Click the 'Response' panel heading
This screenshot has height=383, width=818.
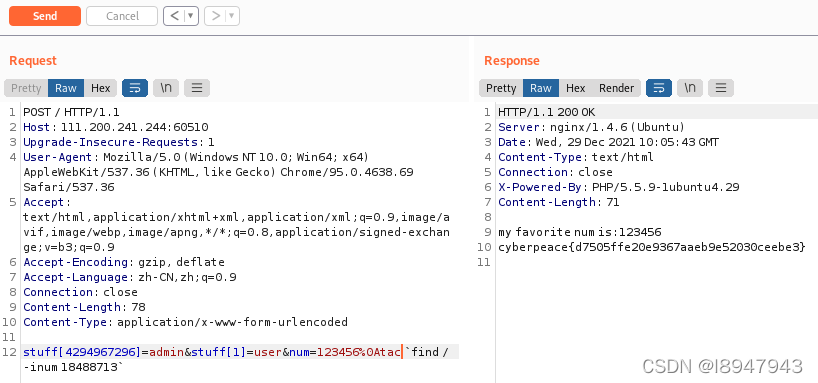coord(512,61)
